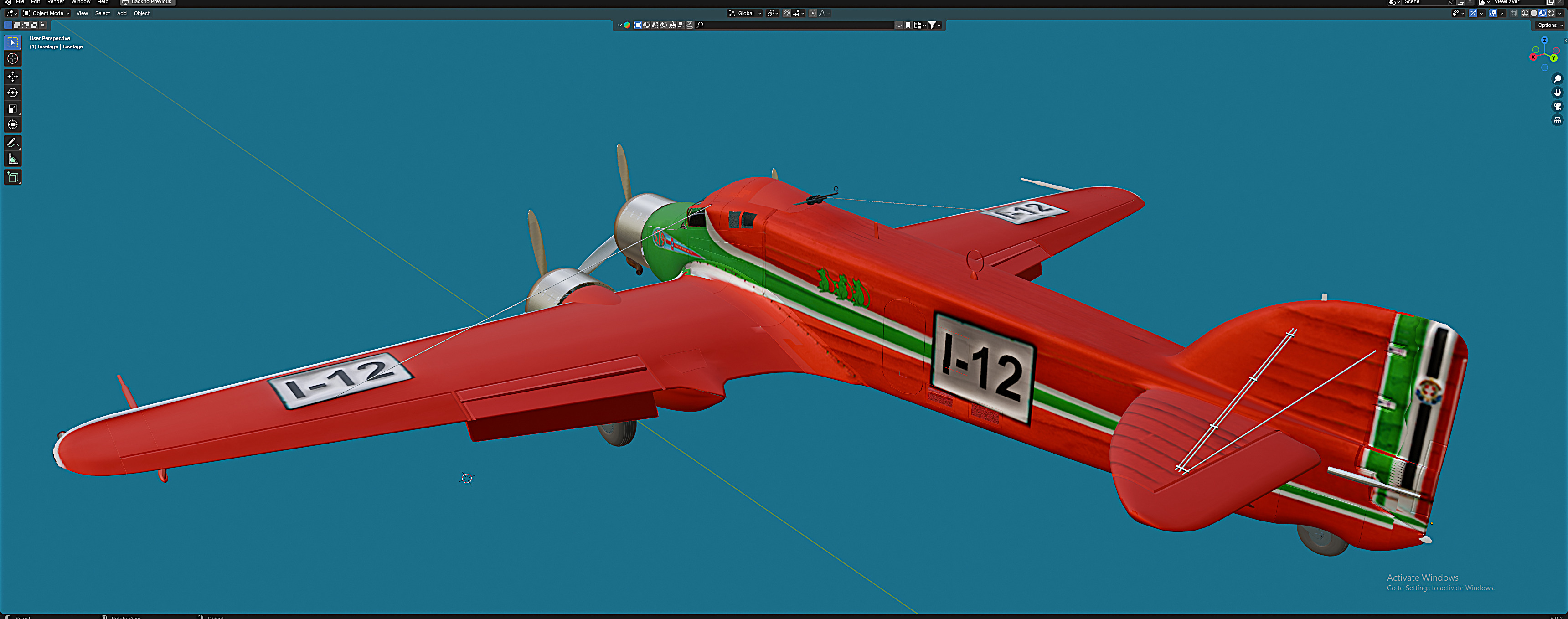Open the viewport View menu
Screen dimensions: 1568x619
[x=82, y=13]
